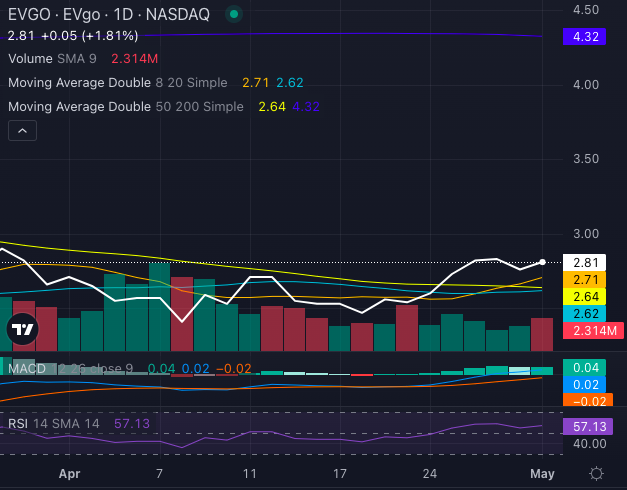Click the 4.32 price axis label
The height and width of the screenshot is (490, 627).
pos(584,37)
